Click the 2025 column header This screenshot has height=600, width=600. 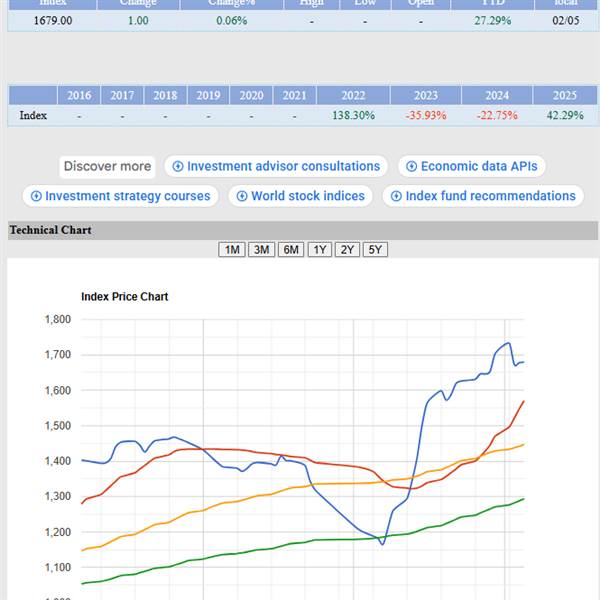[x=565, y=96]
